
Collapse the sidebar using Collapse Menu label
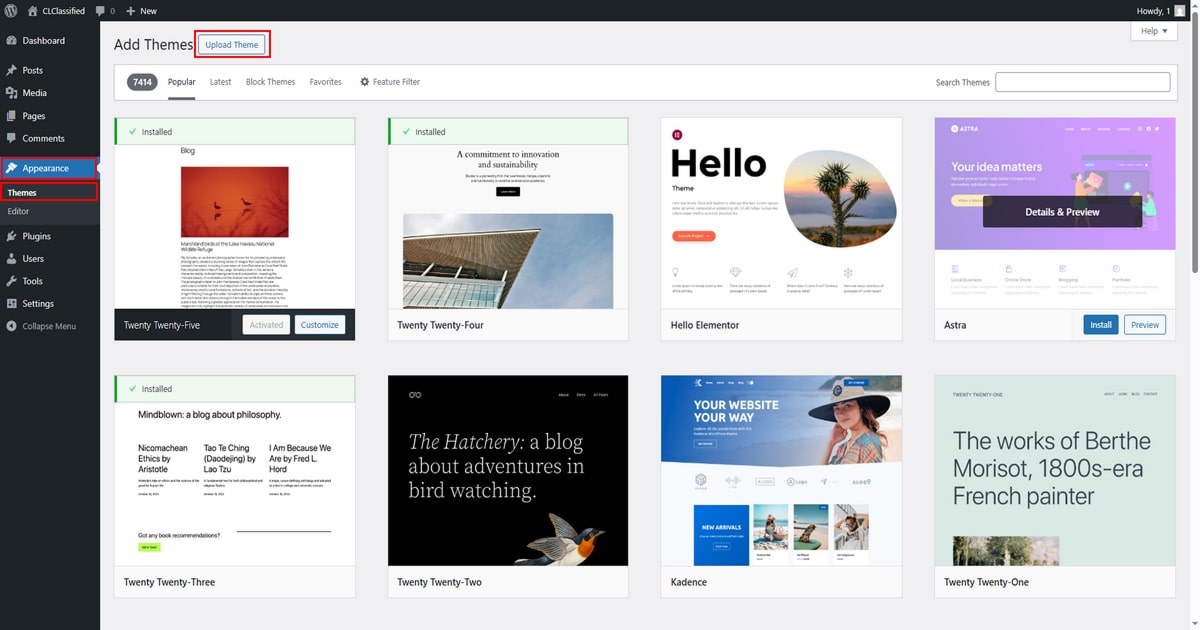(49, 327)
